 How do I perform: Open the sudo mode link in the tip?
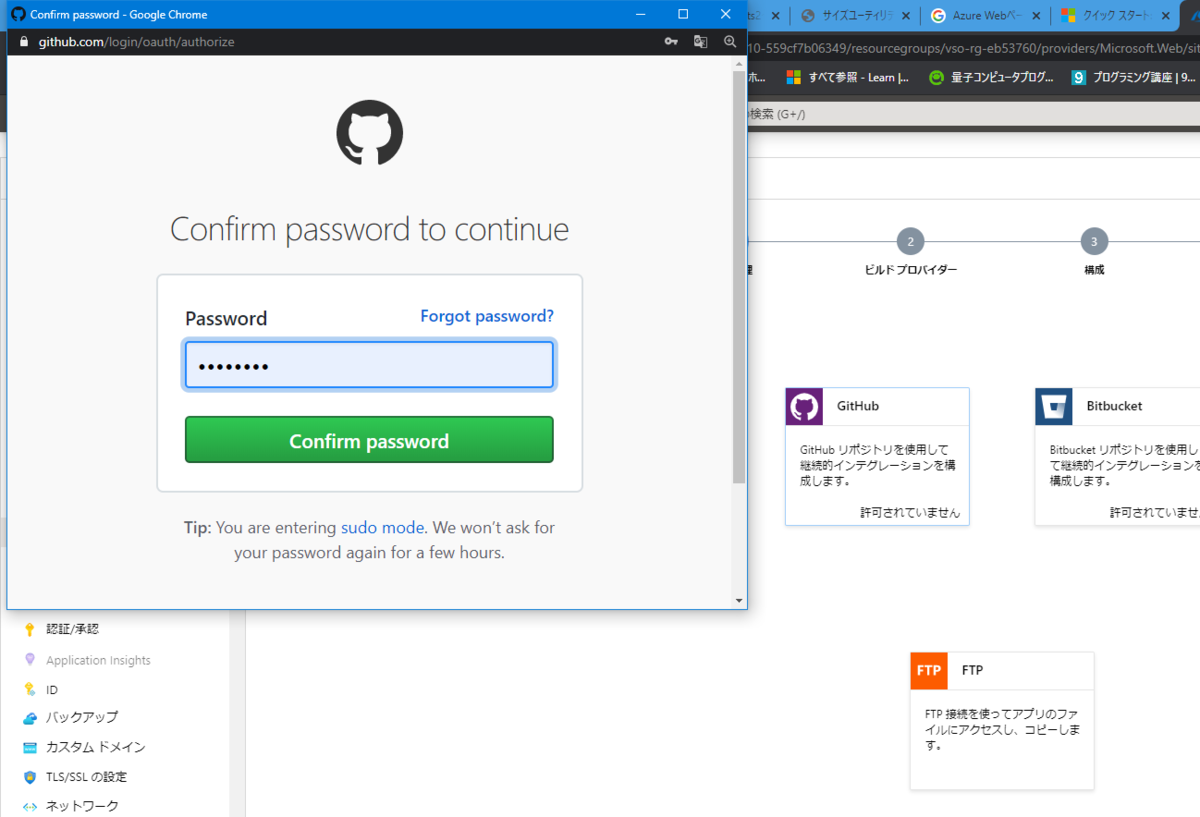point(383,527)
